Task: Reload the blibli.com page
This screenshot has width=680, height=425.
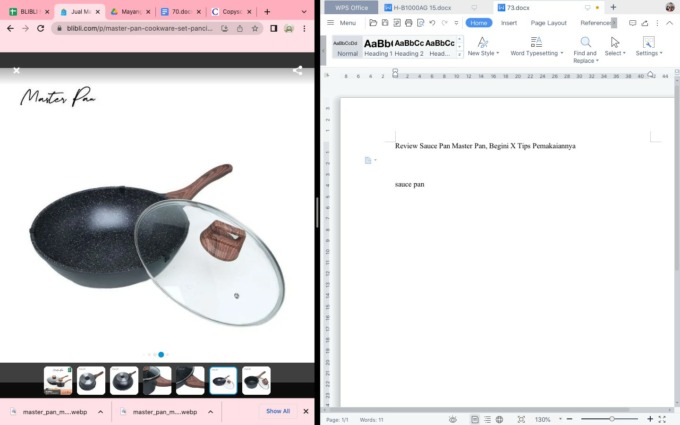Action: (x=40, y=28)
